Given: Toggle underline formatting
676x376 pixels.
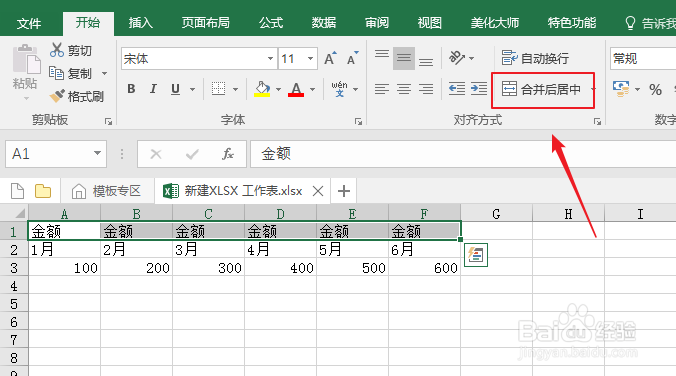Looking at the screenshot, I should click(175, 89).
